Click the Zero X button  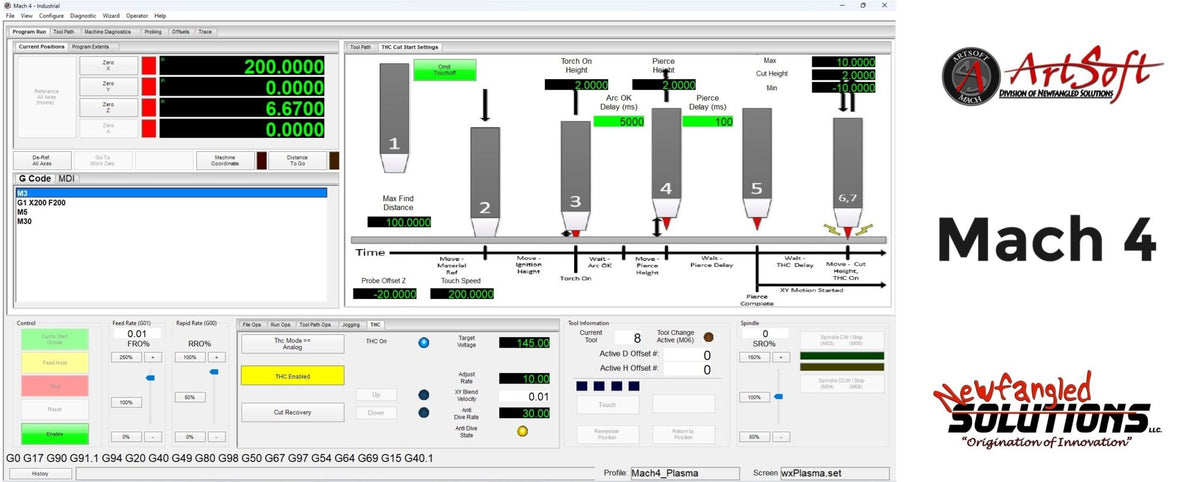pyautogui.click(x=108, y=66)
